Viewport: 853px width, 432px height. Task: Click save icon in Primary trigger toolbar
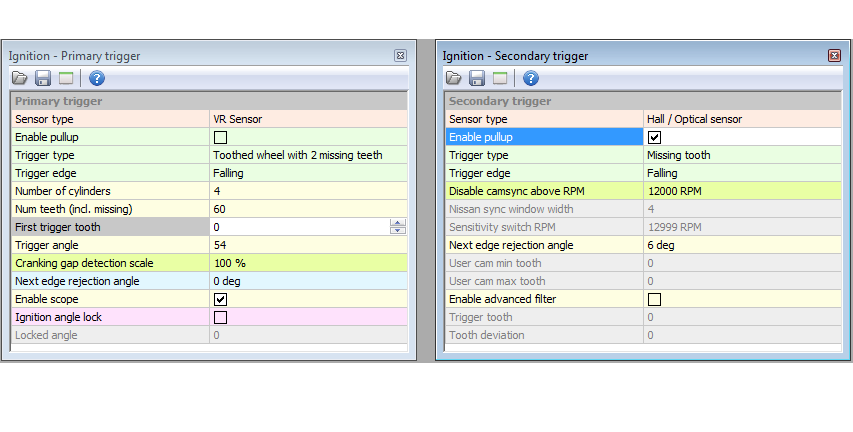tap(42, 78)
